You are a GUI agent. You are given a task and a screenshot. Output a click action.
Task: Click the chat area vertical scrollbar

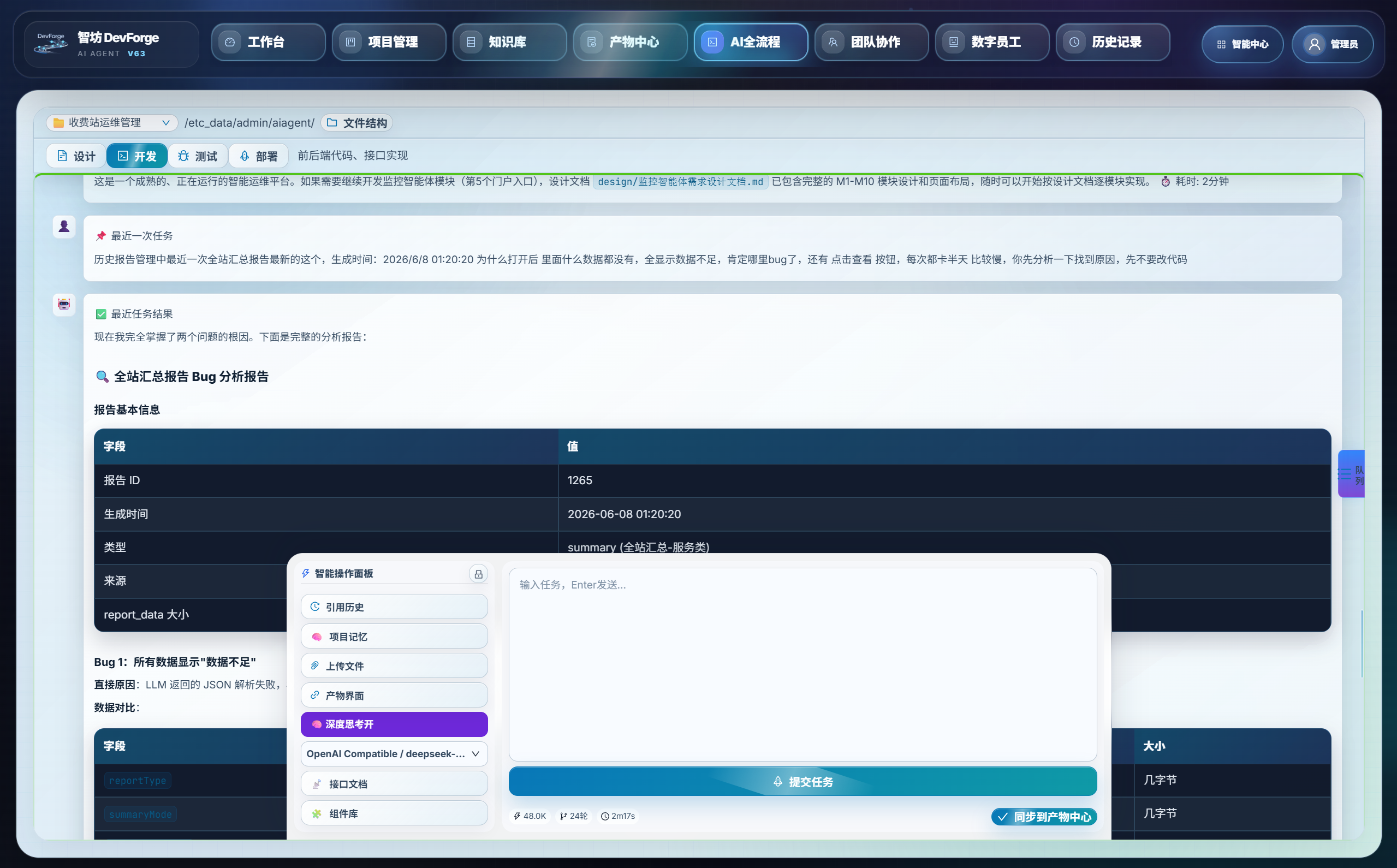1362,644
